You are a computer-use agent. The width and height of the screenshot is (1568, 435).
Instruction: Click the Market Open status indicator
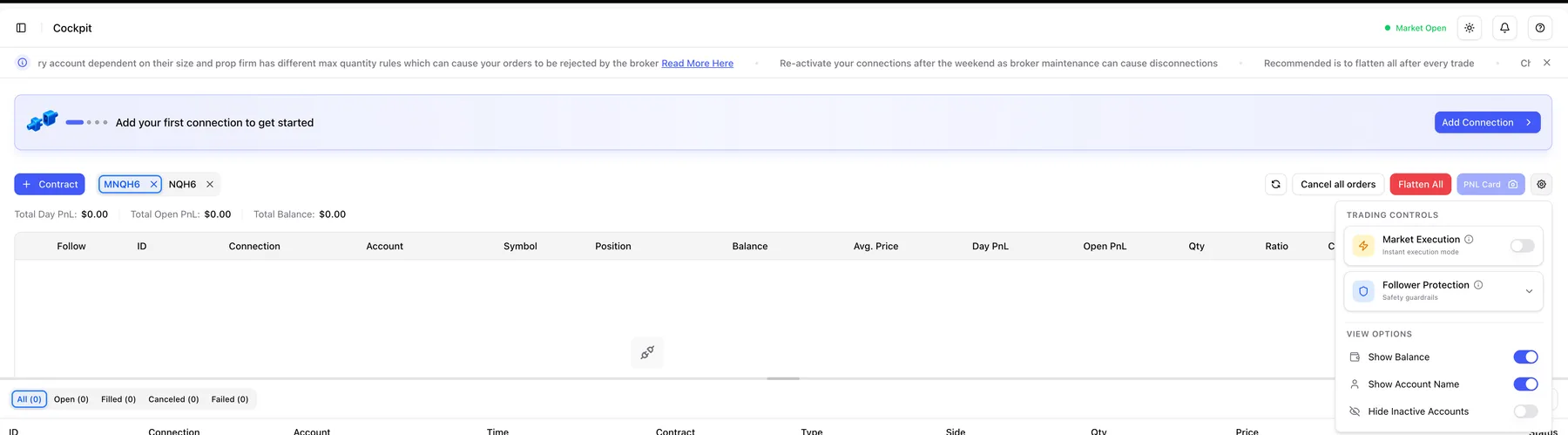tap(1416, 28)
